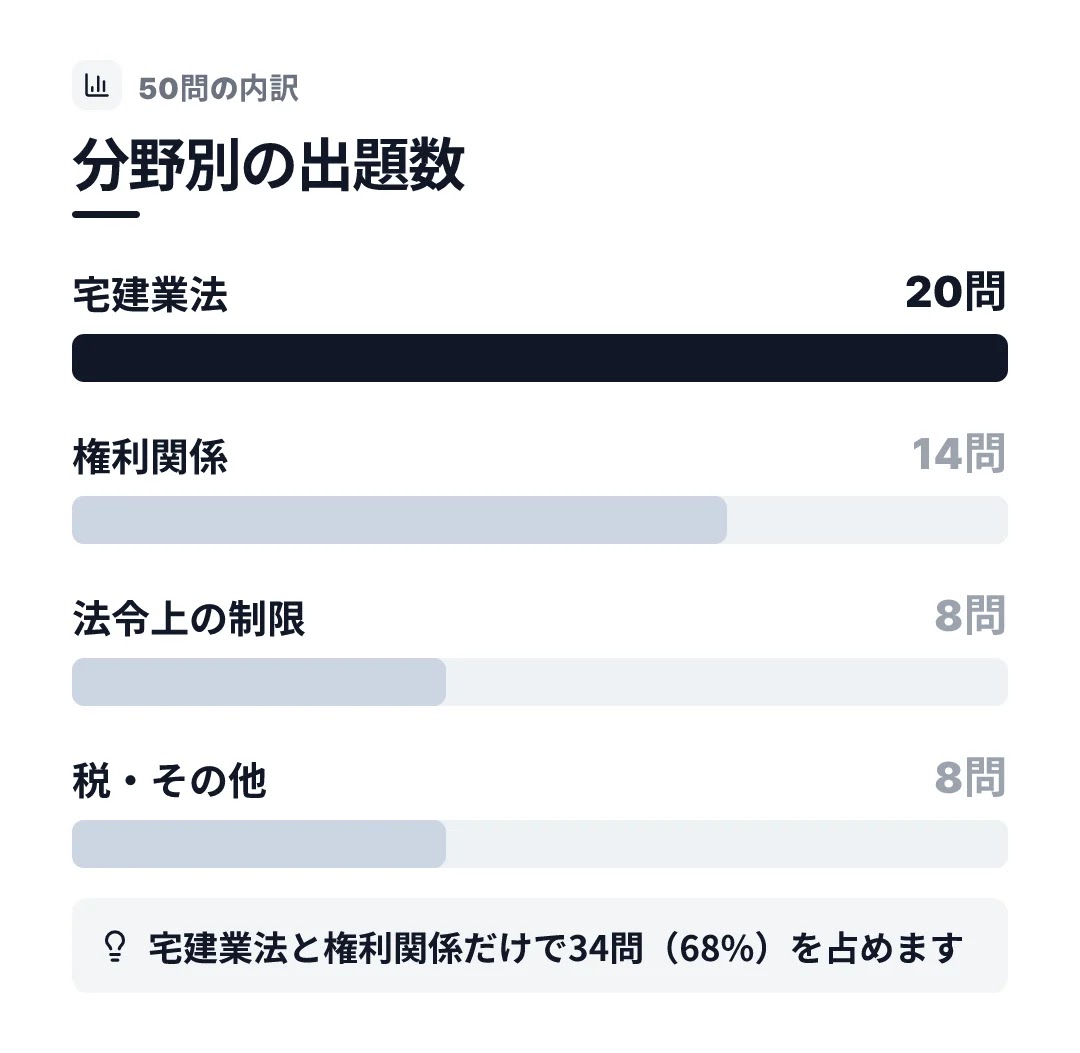The width and height of the screenshot is (1080, 1053).
Task: Click the 8問 count for 法令上の制限
Action: point(970,616)
